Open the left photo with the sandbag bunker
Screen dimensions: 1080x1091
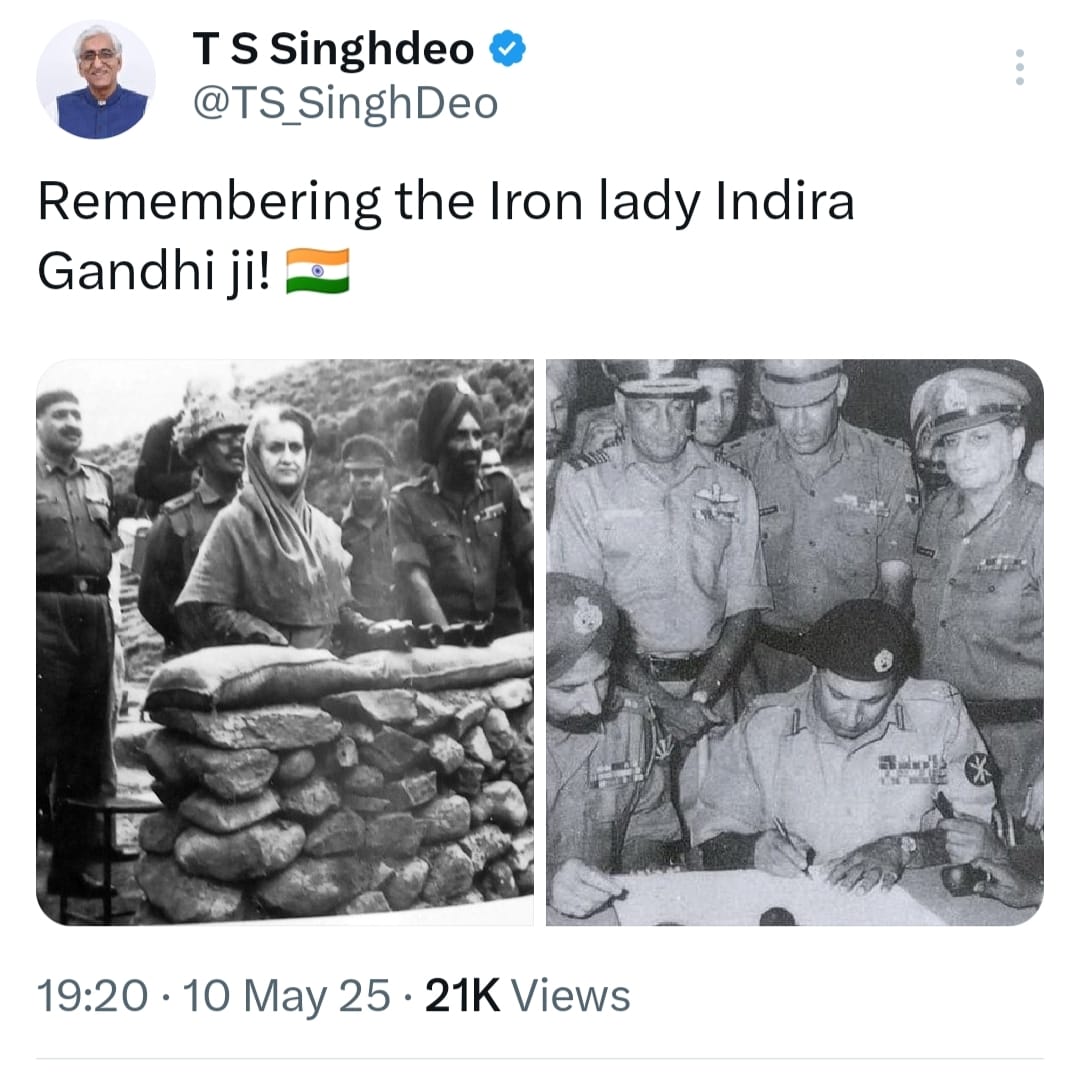285,642
